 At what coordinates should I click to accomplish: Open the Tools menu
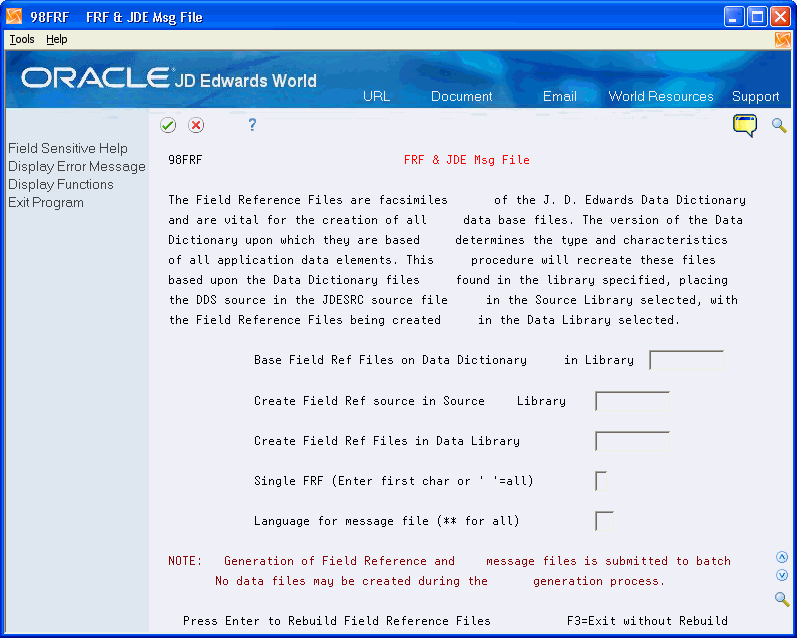22,39
